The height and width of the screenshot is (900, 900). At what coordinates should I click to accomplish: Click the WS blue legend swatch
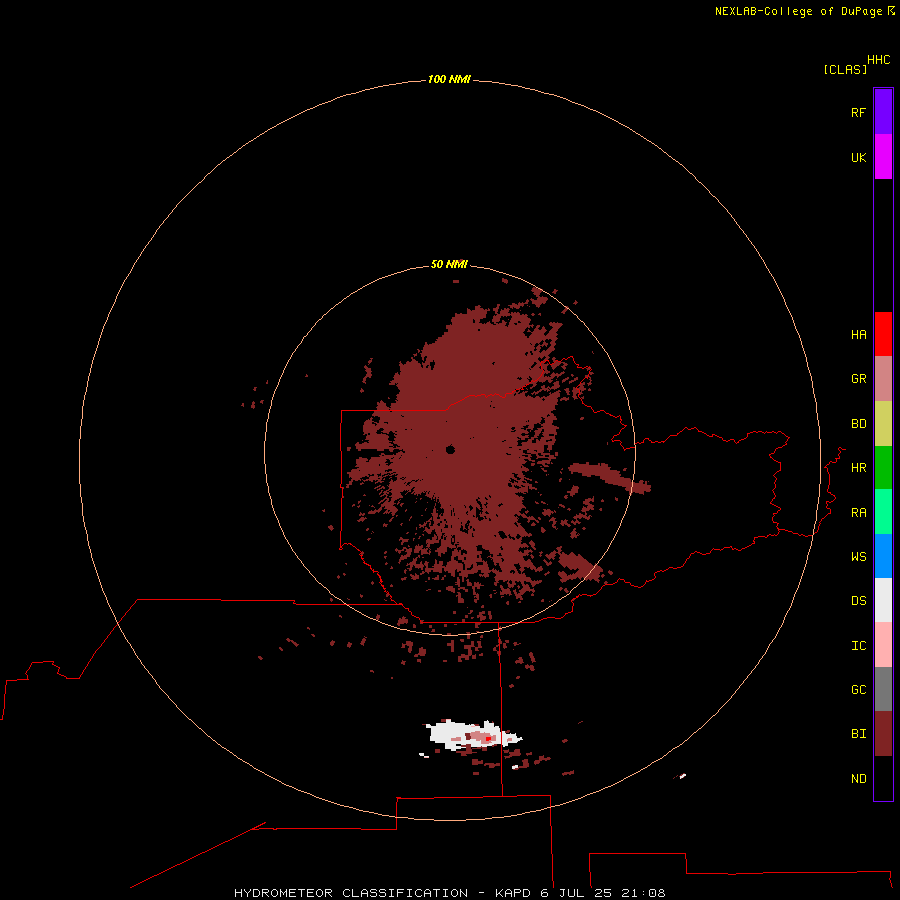pyautogui.click(x=883, y=556)
